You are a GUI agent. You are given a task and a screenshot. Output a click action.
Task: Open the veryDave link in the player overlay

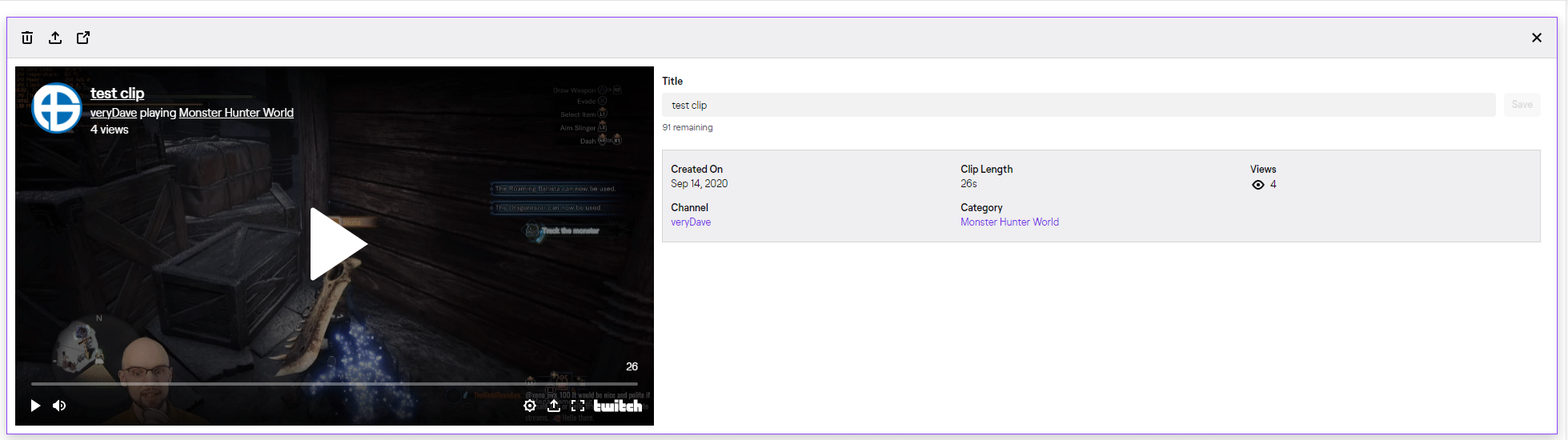[114, 113]
